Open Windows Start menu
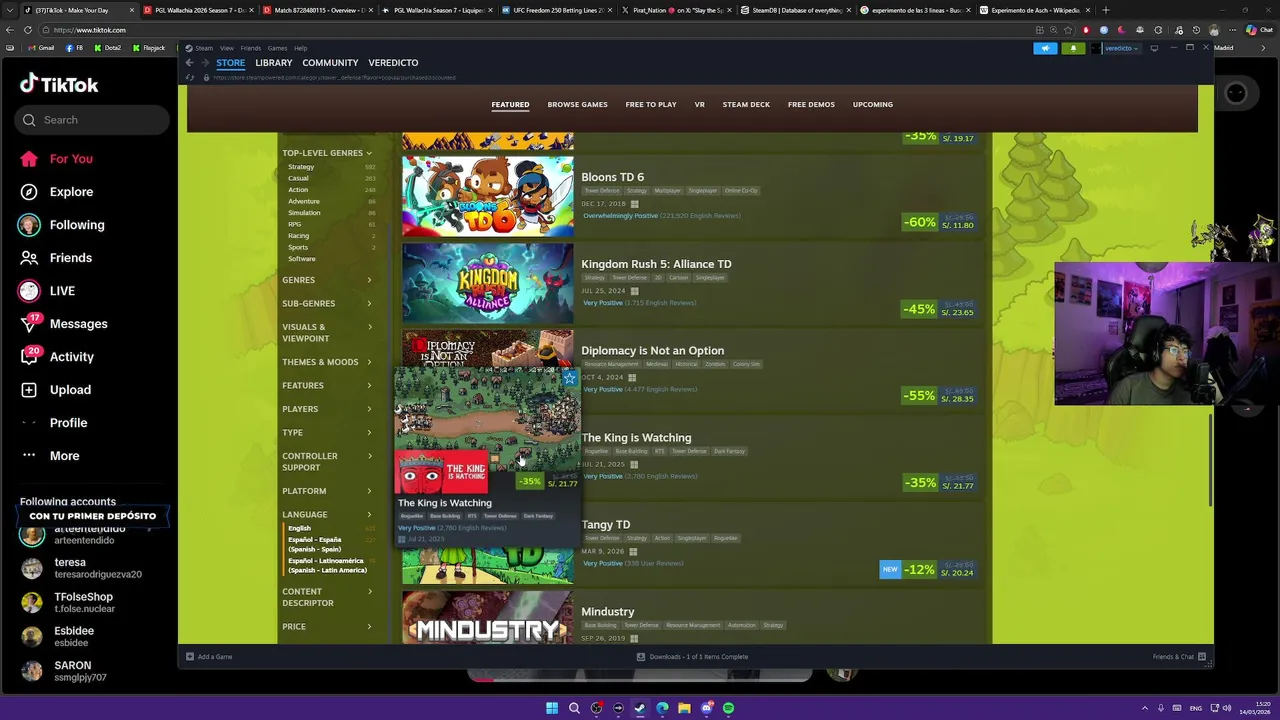Screen dimensions: 1280x720 click(x=552, y=708)
